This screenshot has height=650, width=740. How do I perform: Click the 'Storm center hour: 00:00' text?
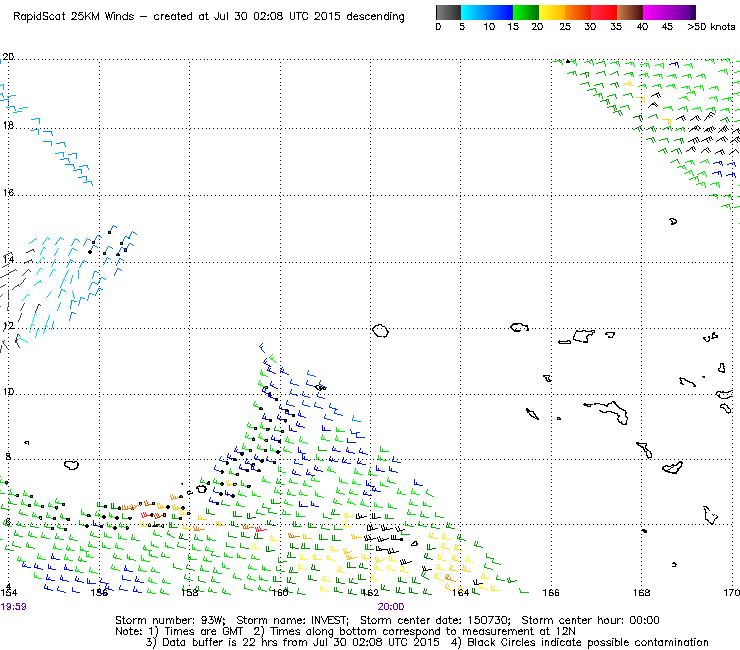590,620
